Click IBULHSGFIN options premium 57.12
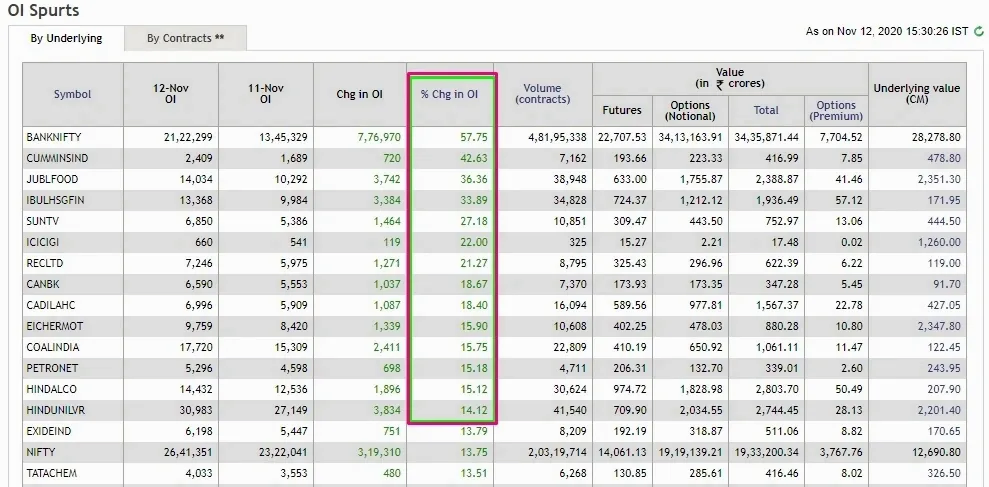 (x=849, y=200)
